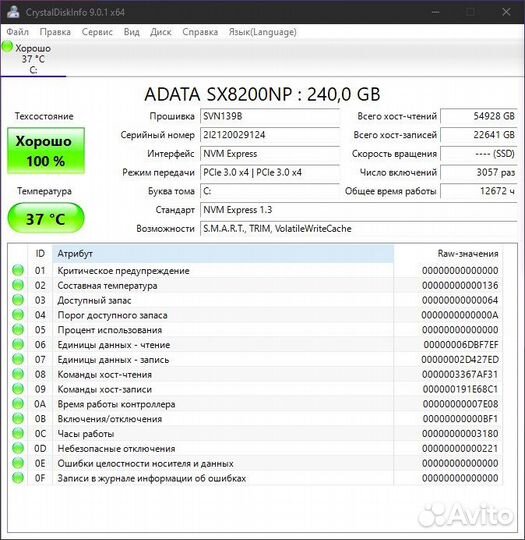Select the C: disk tab with Хорошо status
Image resolution: width=525 pixels, height=540 pixels.
pos(33,59)
